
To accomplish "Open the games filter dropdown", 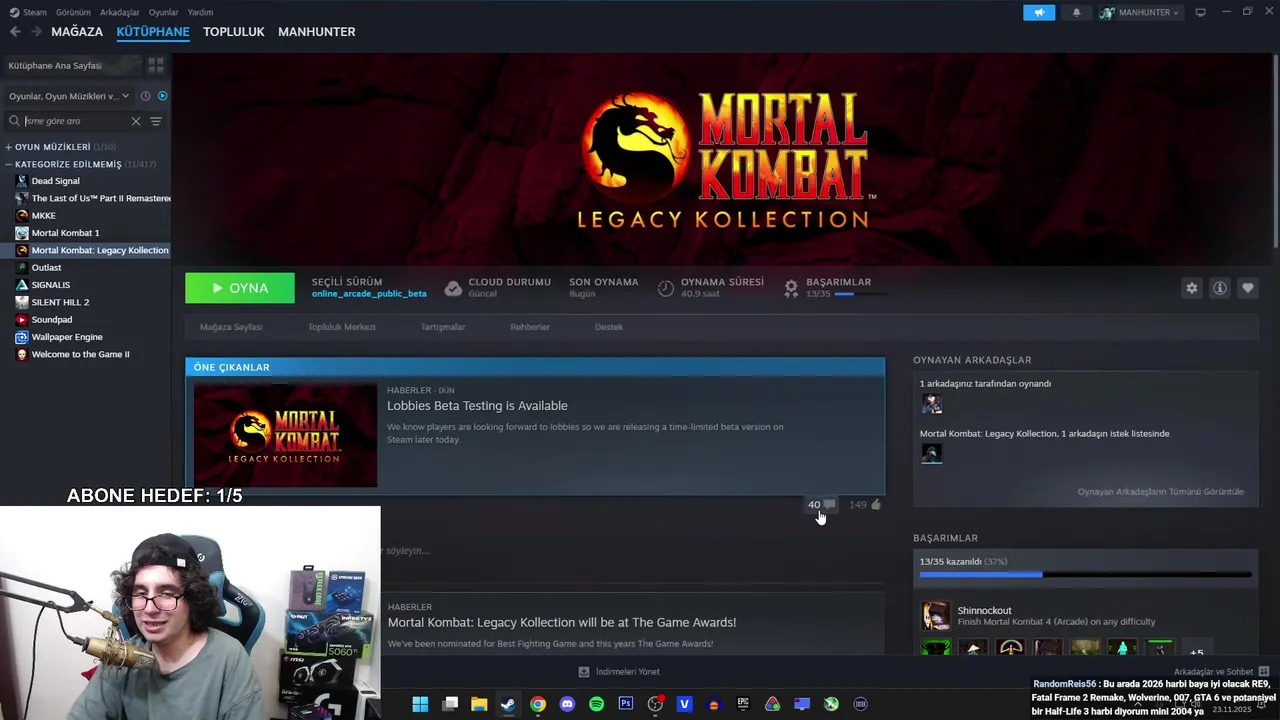I will point(69,96).
